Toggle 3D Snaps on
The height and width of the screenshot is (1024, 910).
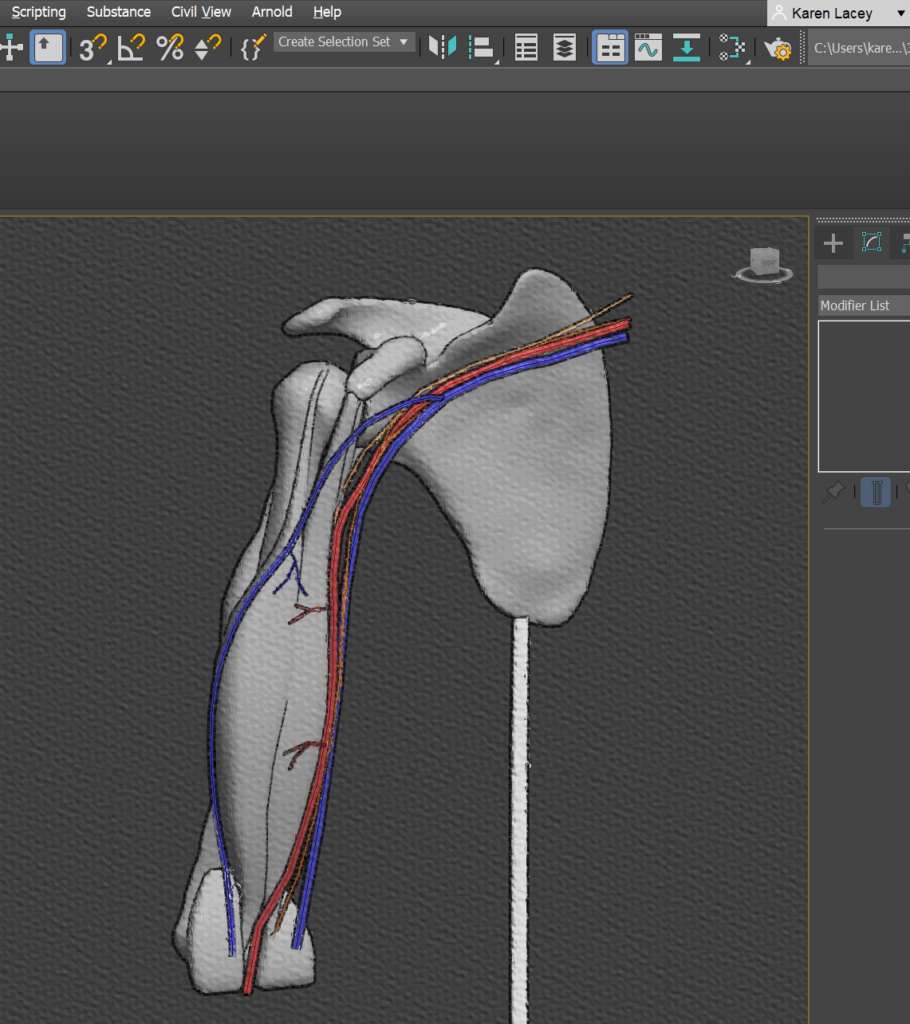click(x=92, y=47)
